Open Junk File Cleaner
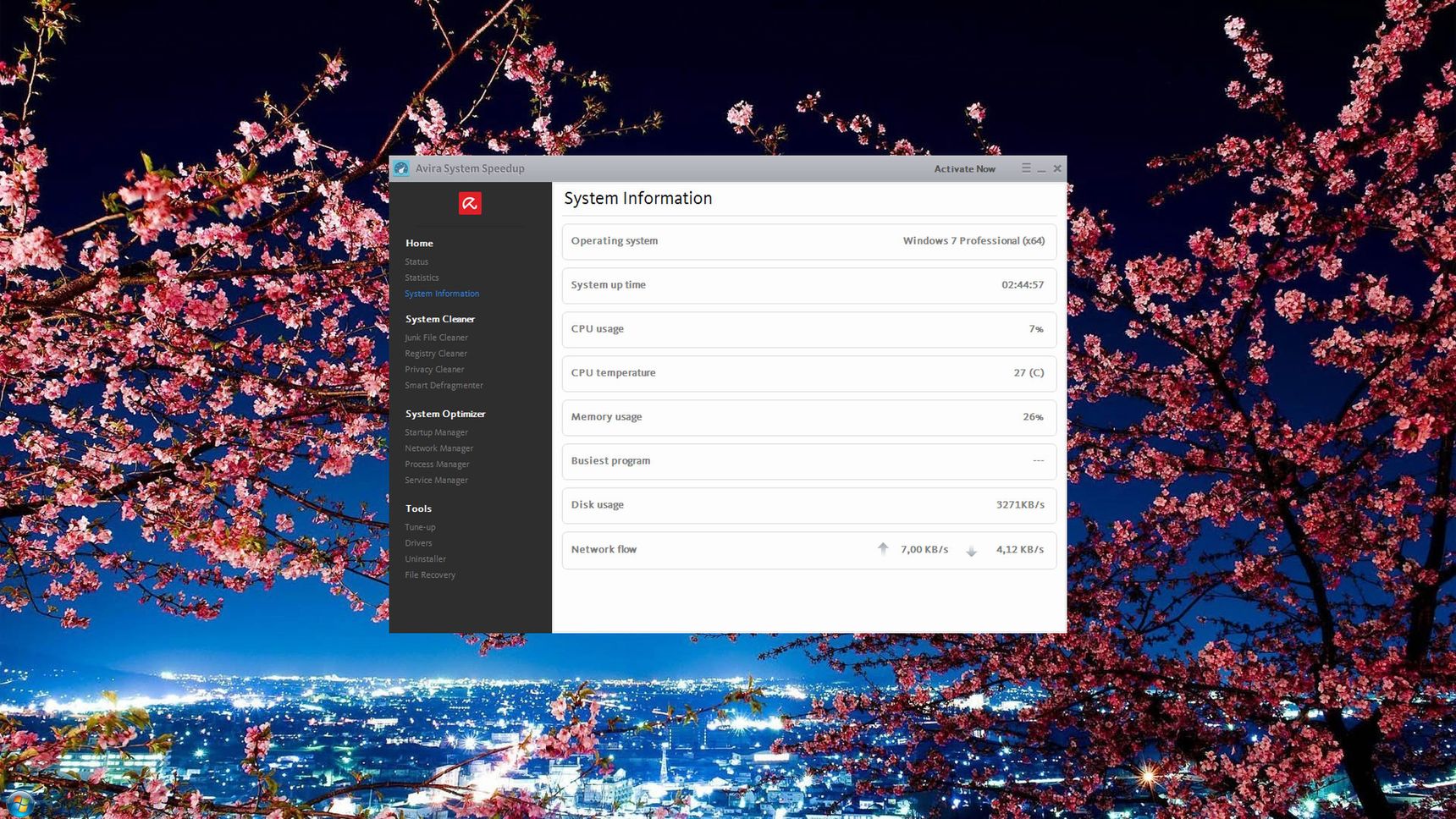The width and height of the screenshot is (1456, 819). [436, 338]
